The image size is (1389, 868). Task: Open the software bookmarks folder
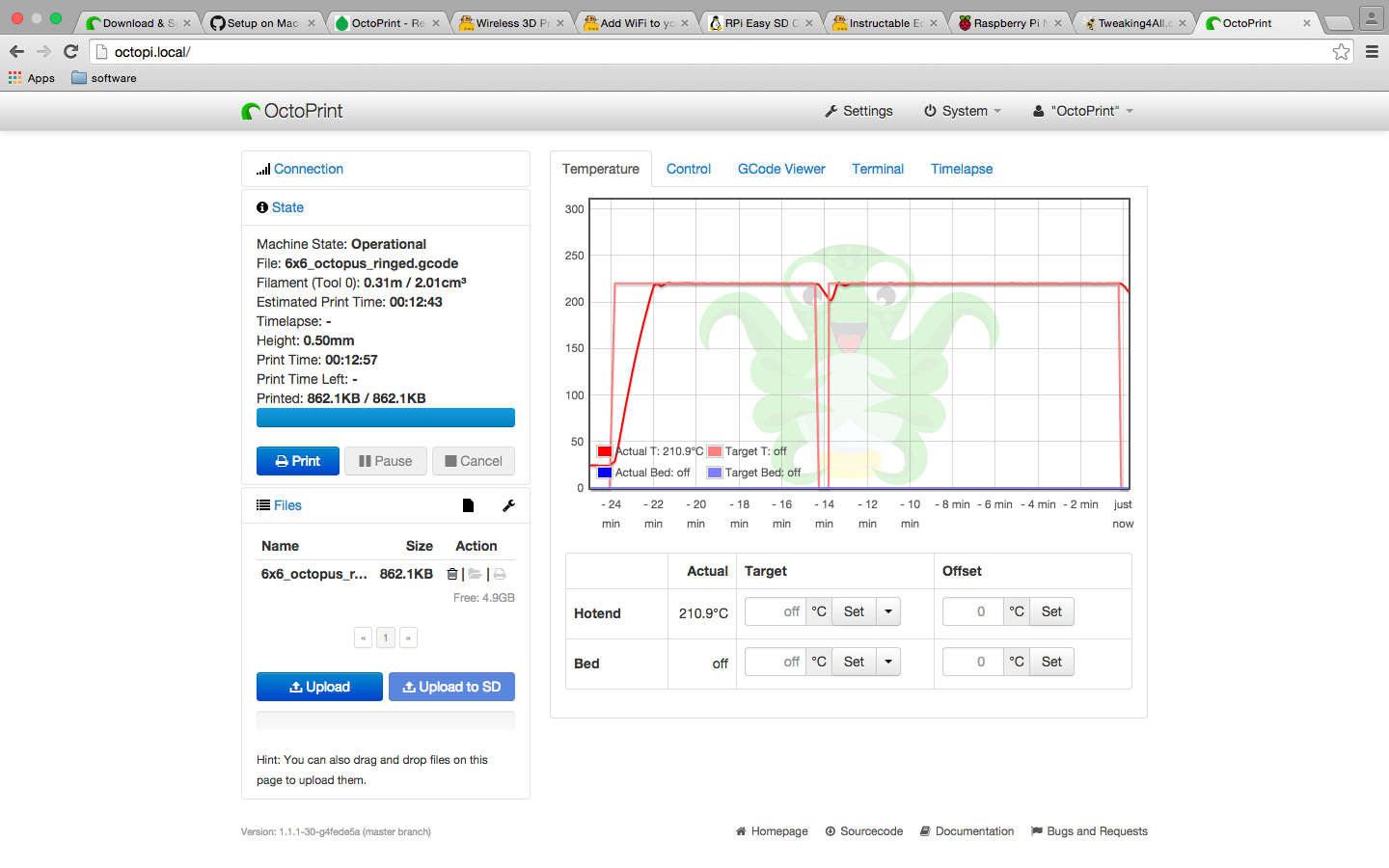(104, 78)
